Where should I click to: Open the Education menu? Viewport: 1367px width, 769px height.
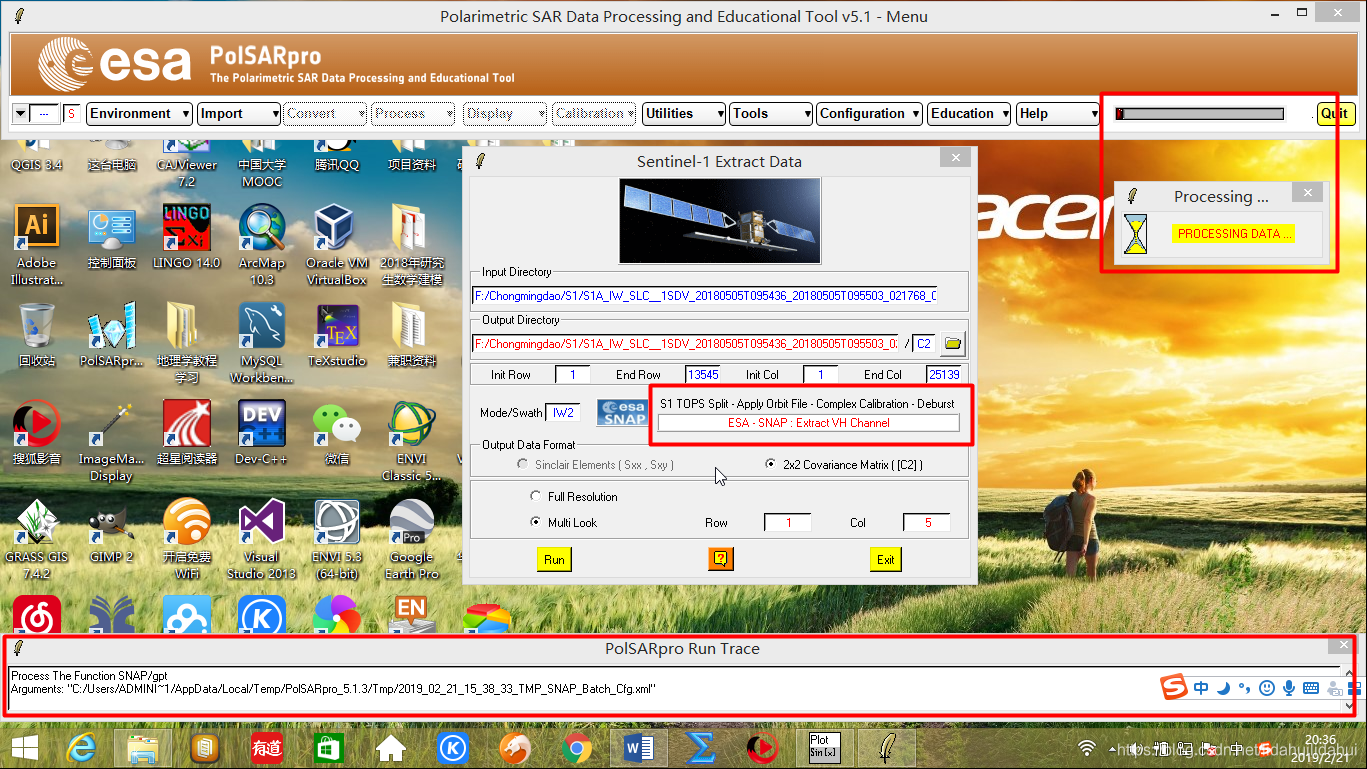(x=969, y=114)
